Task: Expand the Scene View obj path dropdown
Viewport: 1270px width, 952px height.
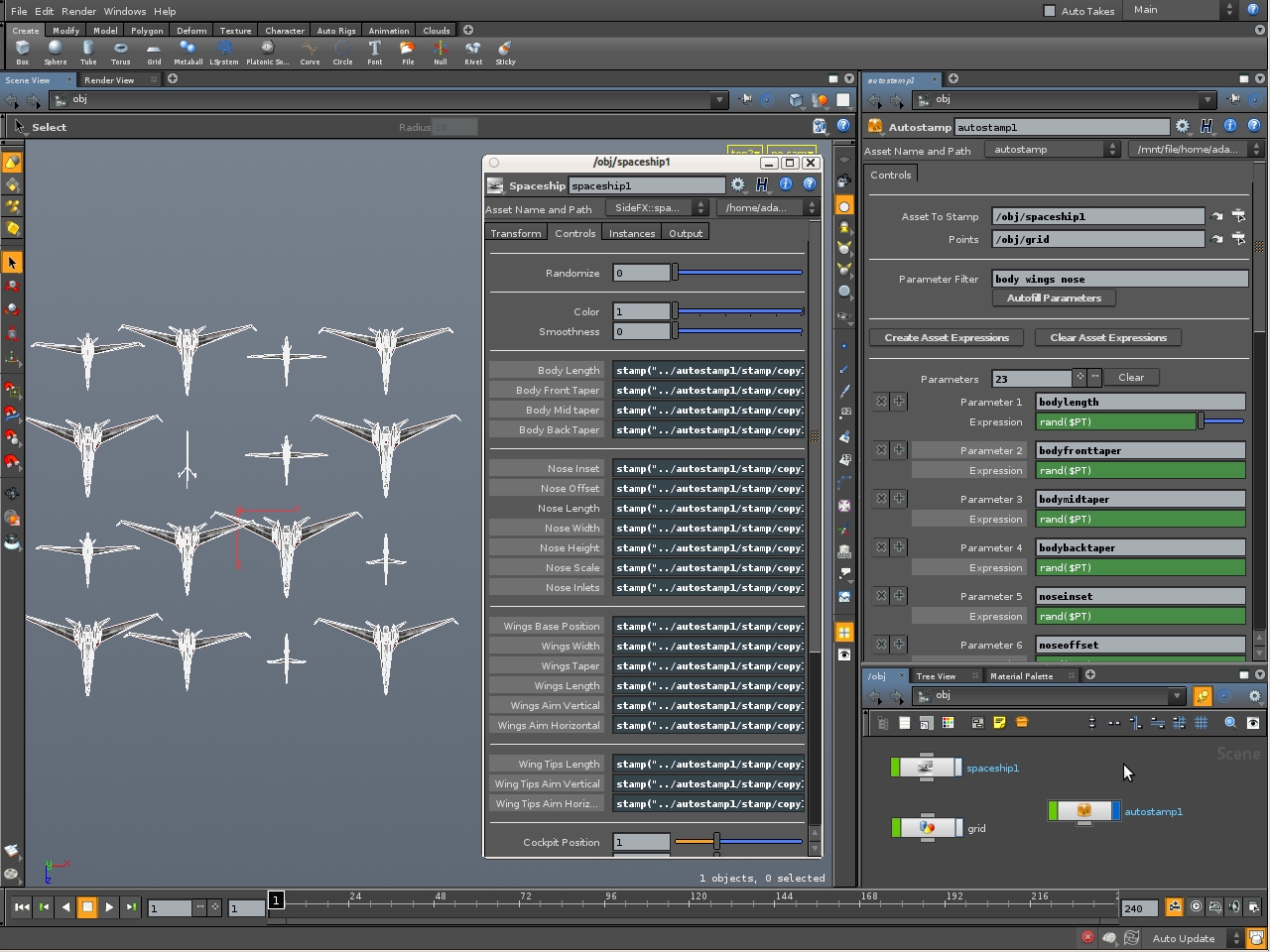Action: pos(719,100)
